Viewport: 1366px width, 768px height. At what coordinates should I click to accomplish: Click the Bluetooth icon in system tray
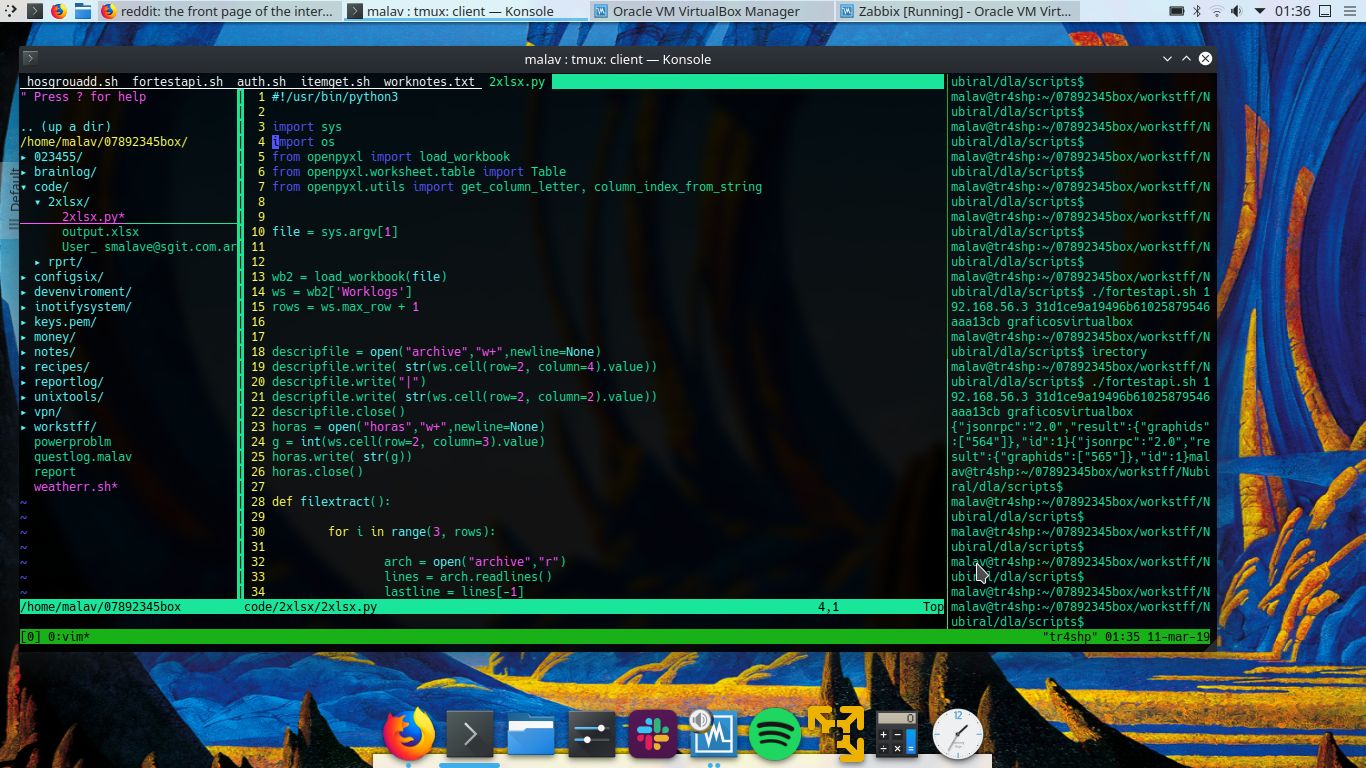1197,11
